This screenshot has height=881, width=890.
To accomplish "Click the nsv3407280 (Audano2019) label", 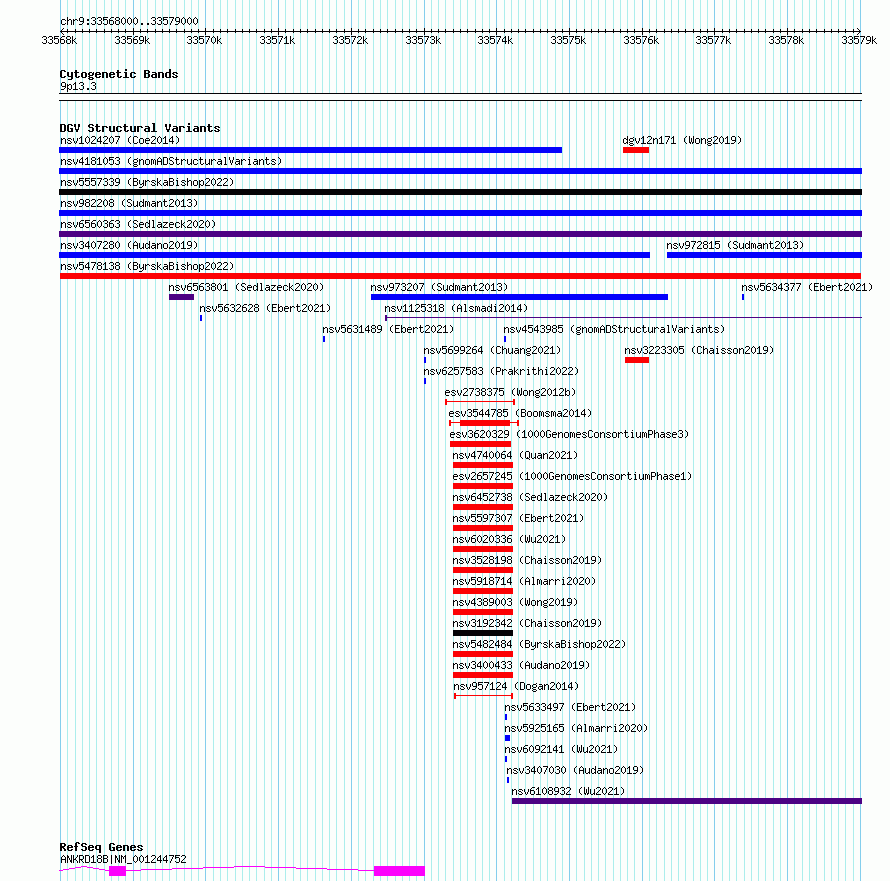I will point(129,245).
